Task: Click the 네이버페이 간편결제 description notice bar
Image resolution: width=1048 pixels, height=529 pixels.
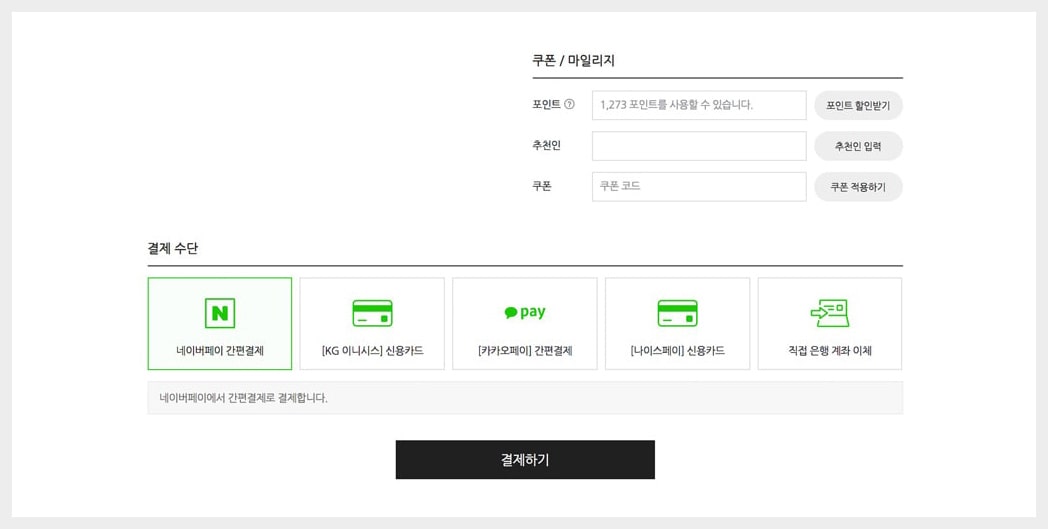Action: click(x=524, y=398)
